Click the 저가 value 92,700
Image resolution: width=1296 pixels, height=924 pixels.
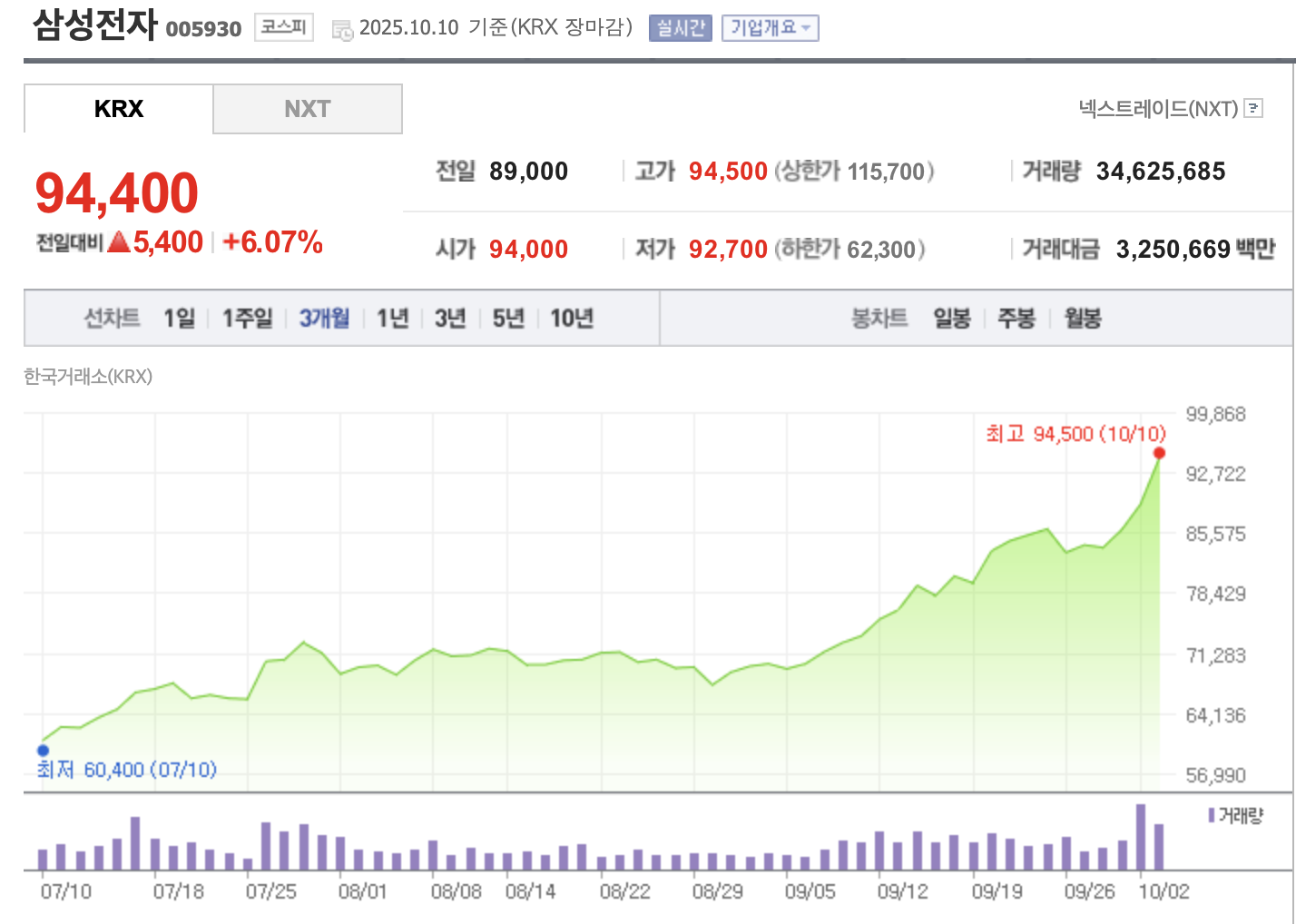coord(728,249)
